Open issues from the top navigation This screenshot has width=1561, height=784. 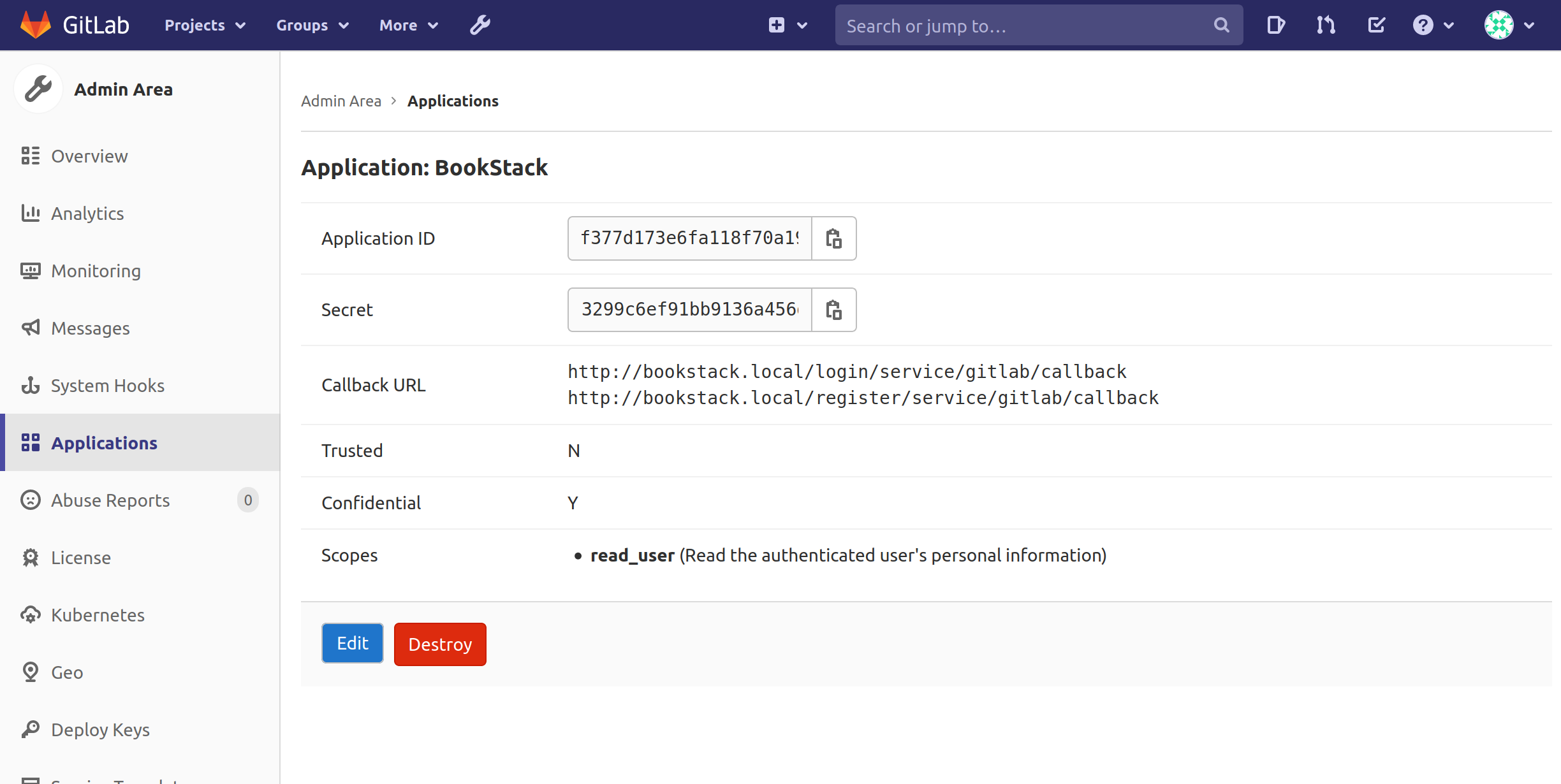pos(1275,25)
